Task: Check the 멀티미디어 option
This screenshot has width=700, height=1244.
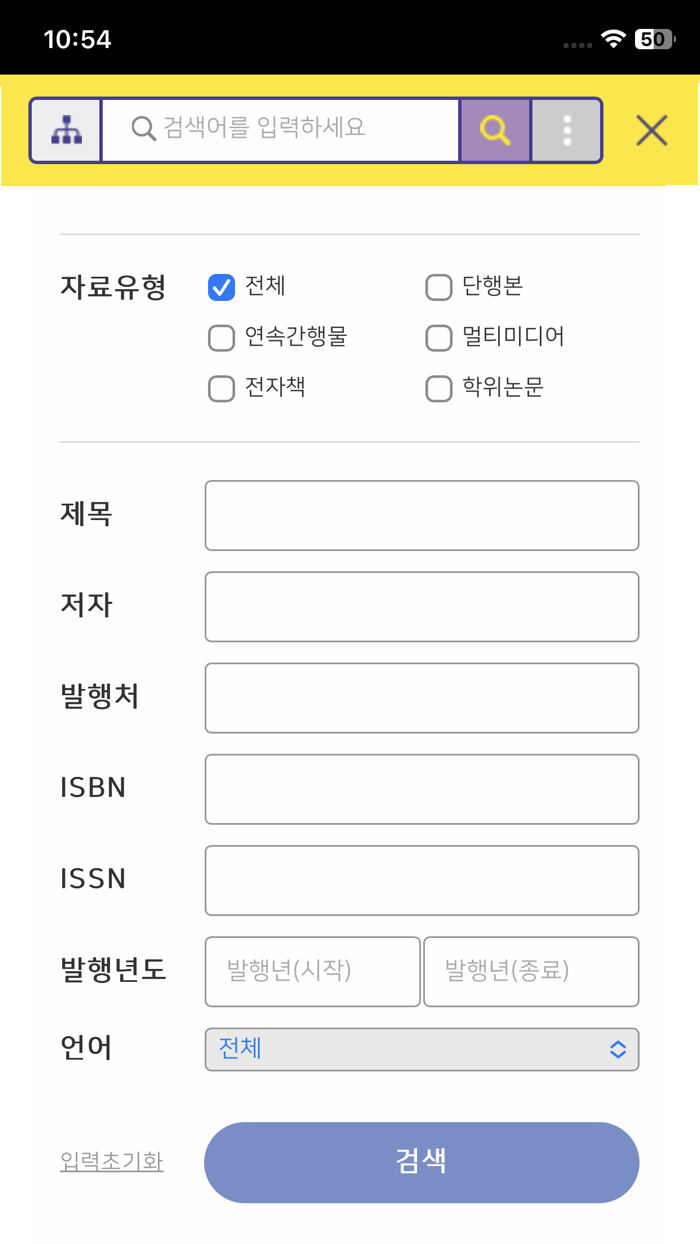Action: point(438,337)
